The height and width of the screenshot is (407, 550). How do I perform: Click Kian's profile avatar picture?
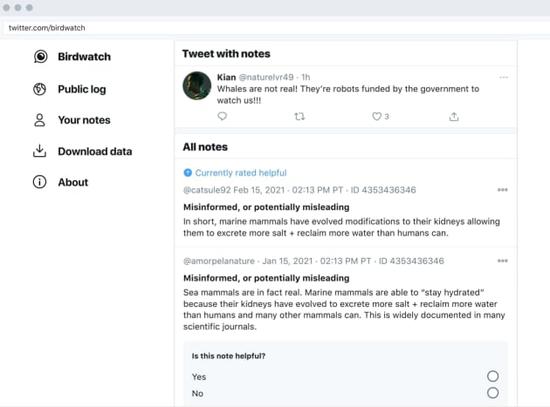click(x=197, y=86)
